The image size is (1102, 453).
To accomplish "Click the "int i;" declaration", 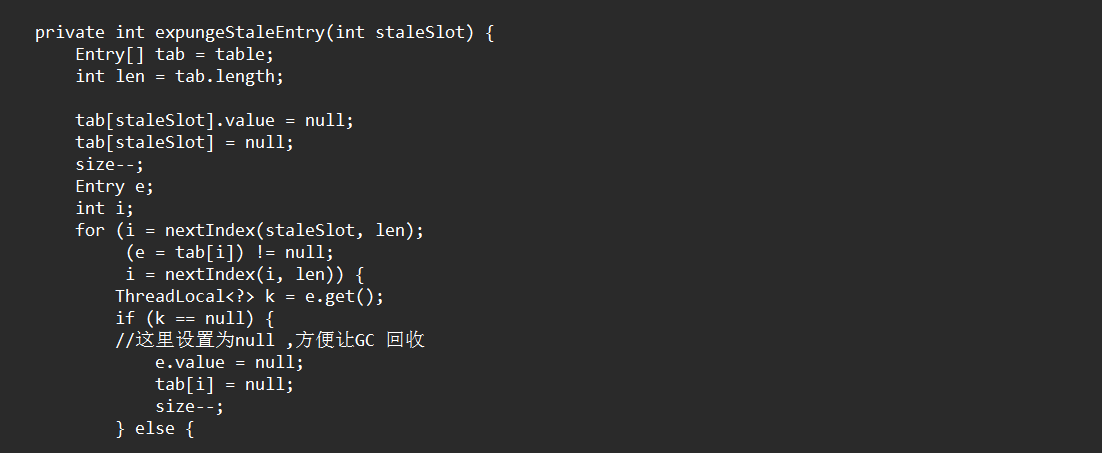I will [104, 208].
